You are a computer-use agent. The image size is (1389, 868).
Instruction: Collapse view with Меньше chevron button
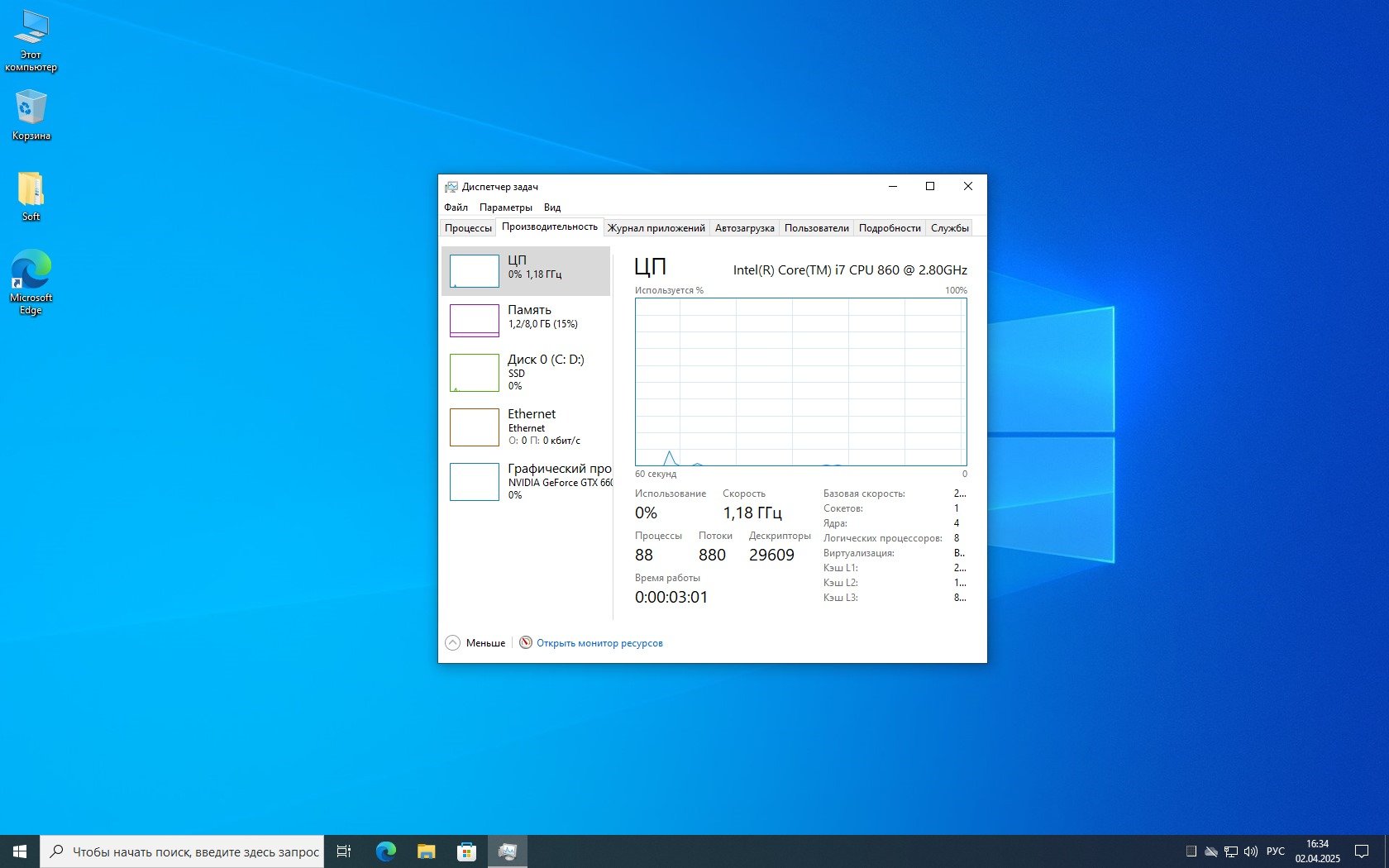[x=453, y=643]
